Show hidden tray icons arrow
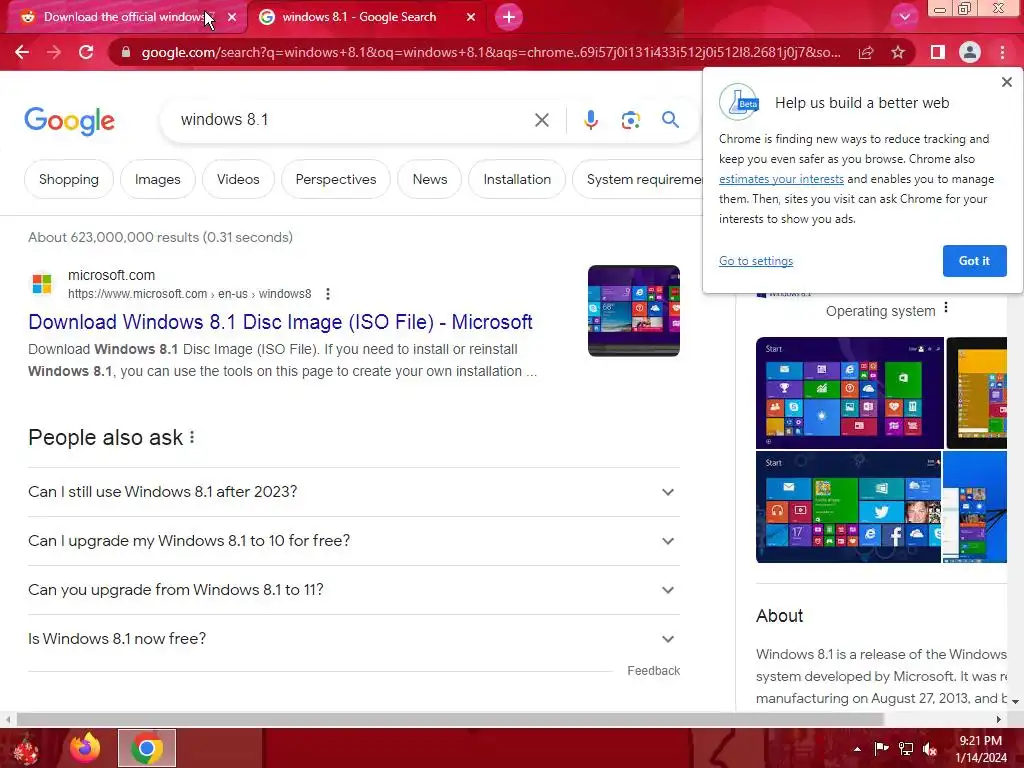 click(x=857, y=749)
